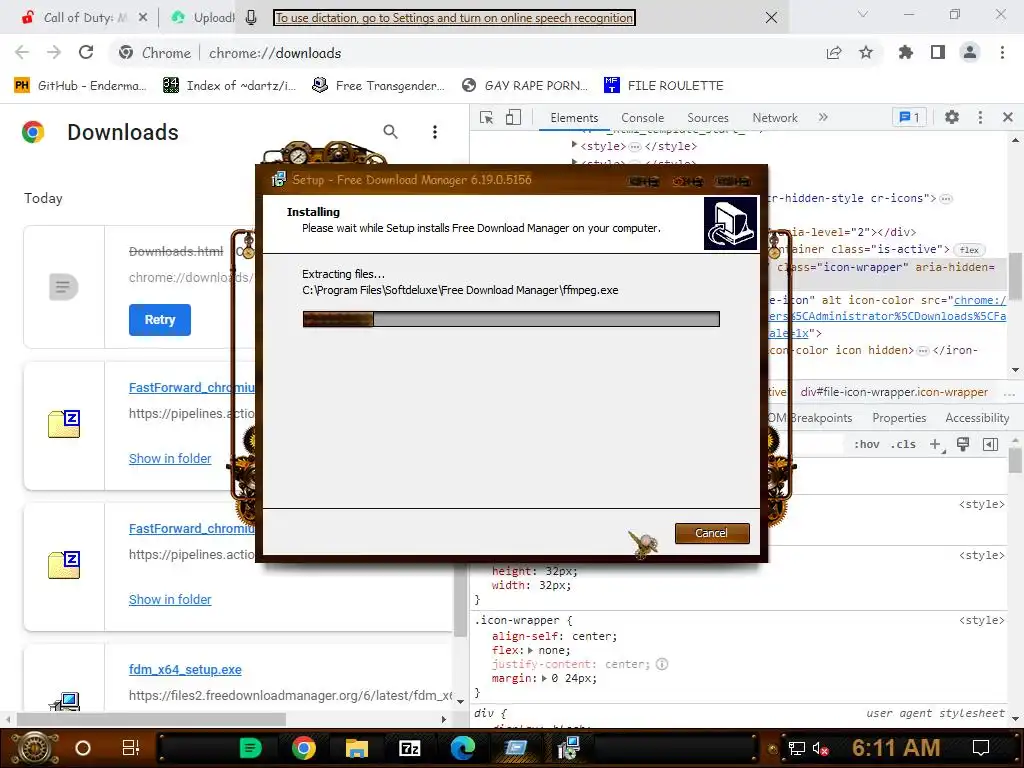This screenshot has width=1024, height=768.
Task: Open the FILE ROULETTE bookmark
Action: pyautogui.click(x=664, y=86)
